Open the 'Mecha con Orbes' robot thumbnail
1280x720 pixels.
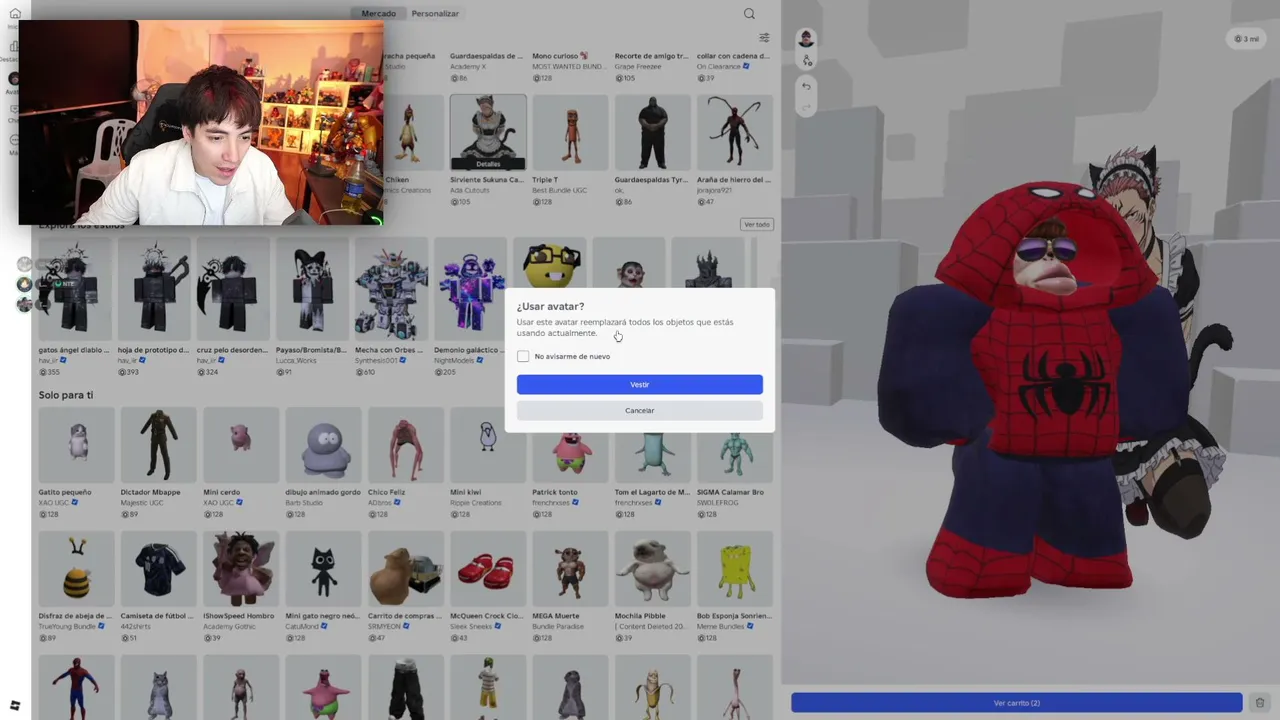392,290
